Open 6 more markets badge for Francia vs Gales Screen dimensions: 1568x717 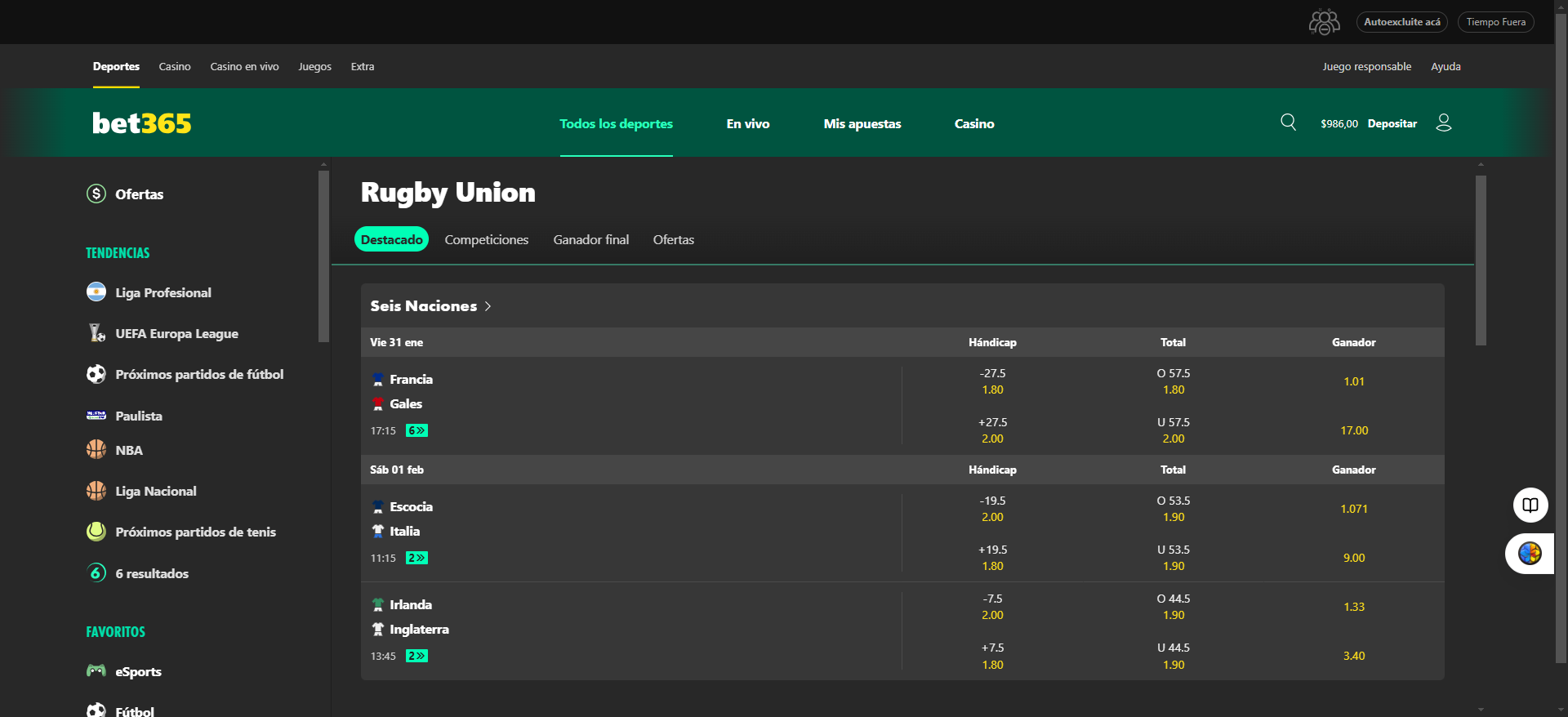[416, 430]
